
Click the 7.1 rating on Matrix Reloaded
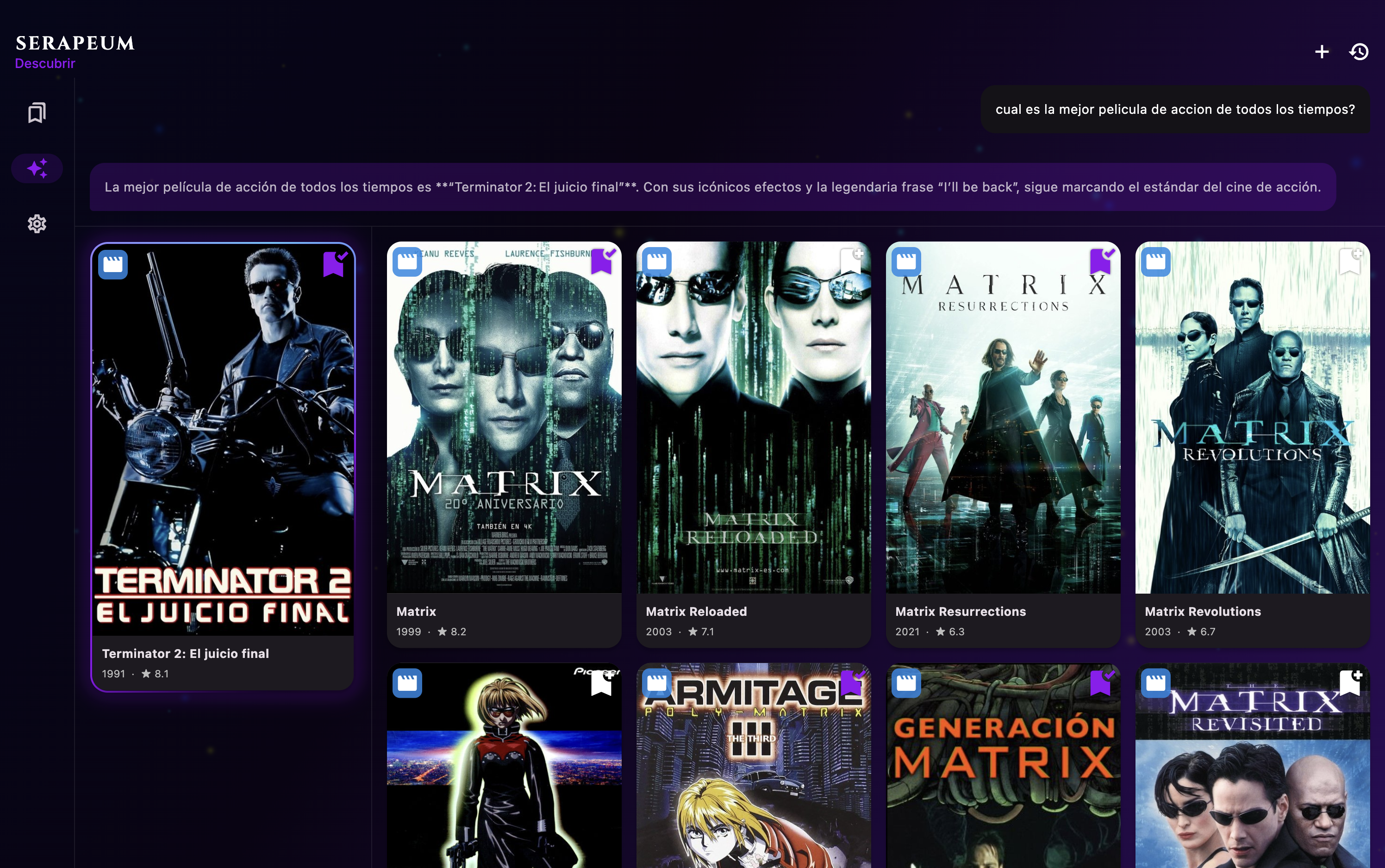point(701,632)
